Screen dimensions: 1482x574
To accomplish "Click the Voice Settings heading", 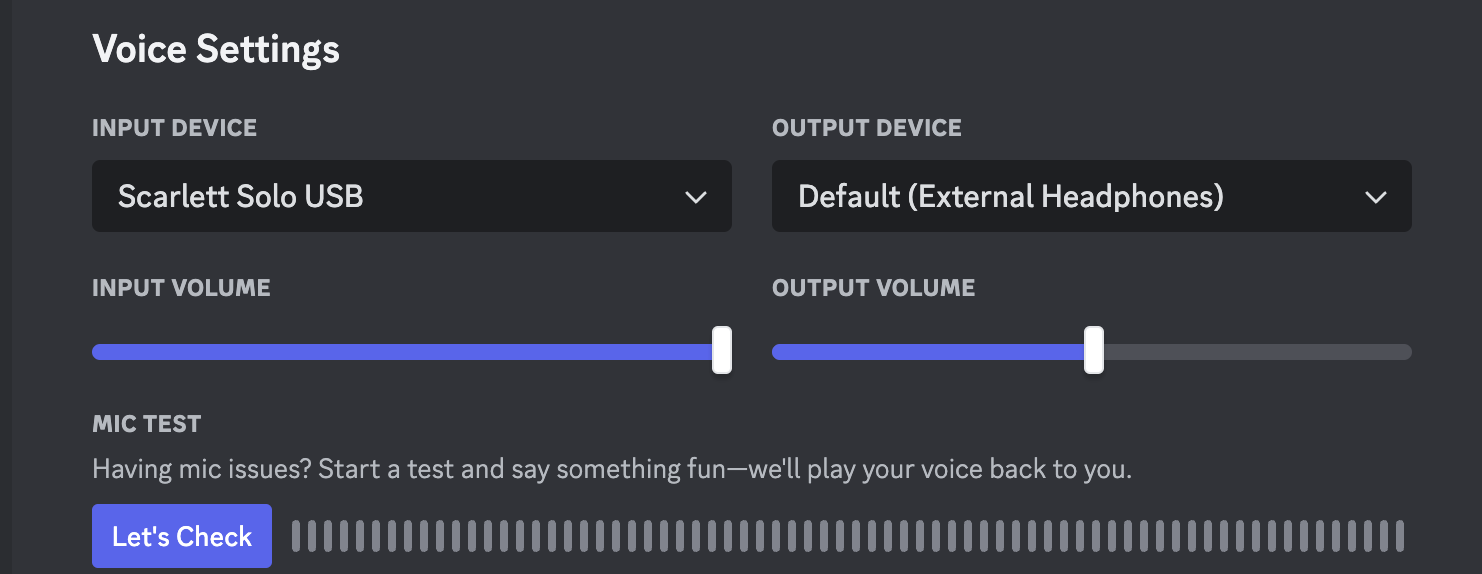I will (216, 48).
